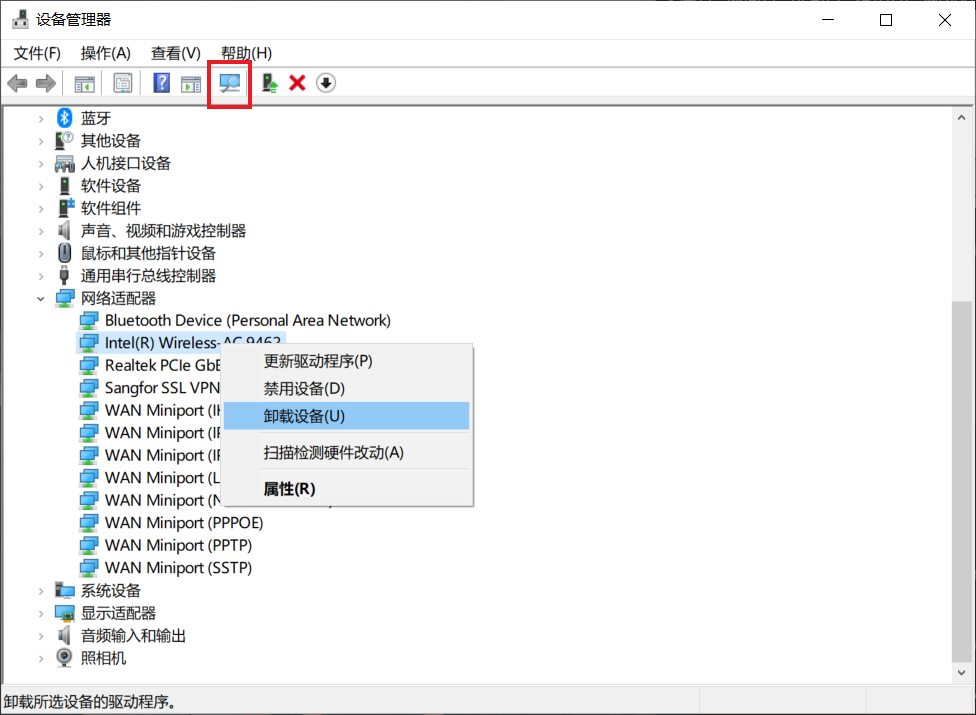Expand the 系统设备 node
Image resolution: width=976 pixels, height=715 pixels.
click(x=41, y=591)
